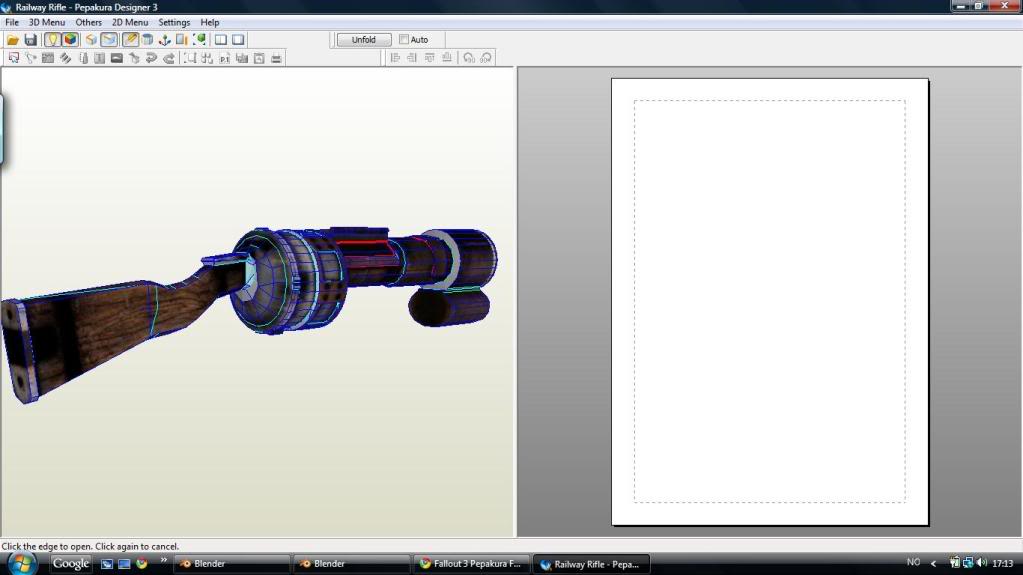Click the rotate 90 counterclockwise icon
This screenshot has width=1023, height=575.
[468, 58]
